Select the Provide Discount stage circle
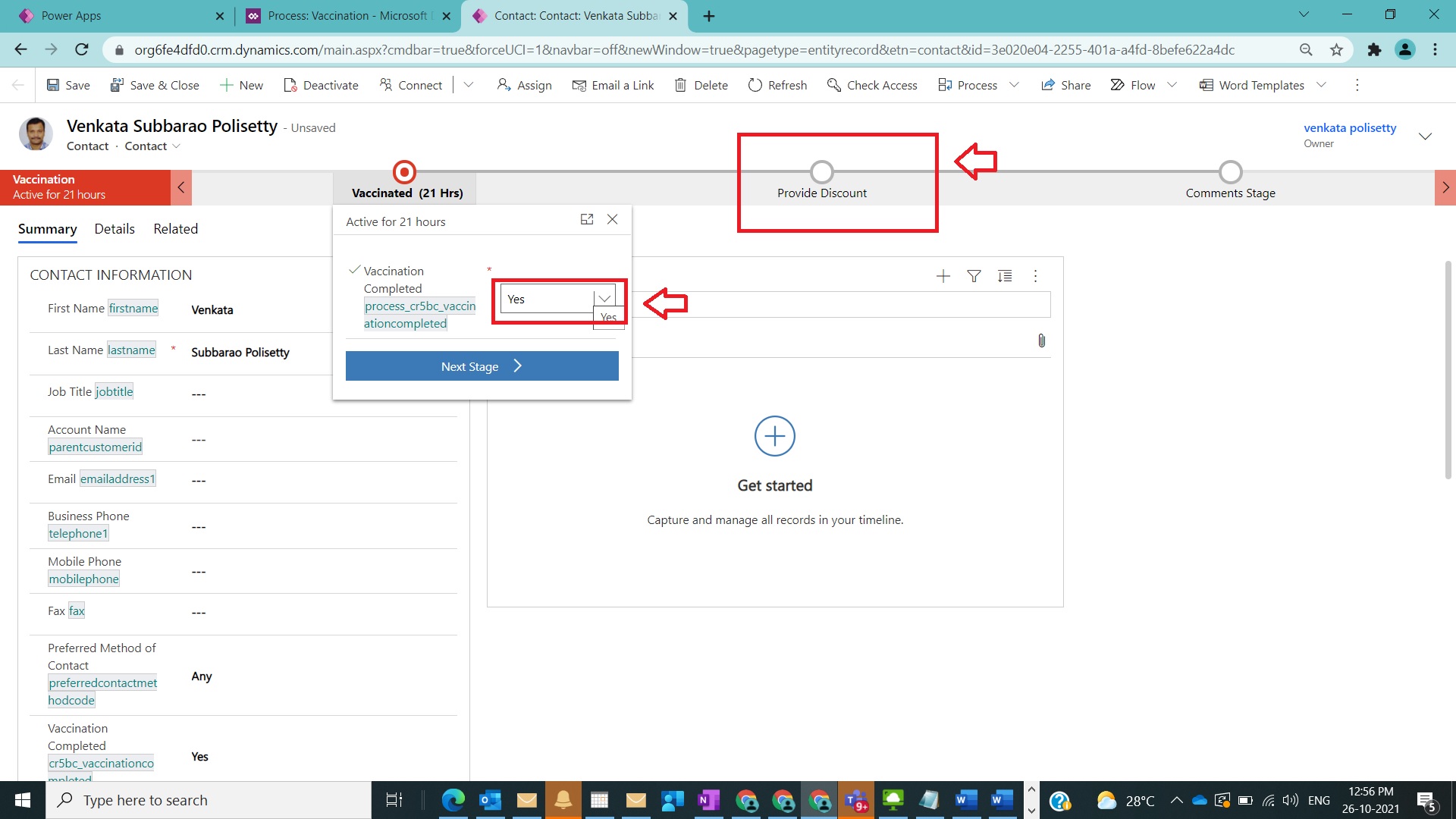 coord(821,172)
